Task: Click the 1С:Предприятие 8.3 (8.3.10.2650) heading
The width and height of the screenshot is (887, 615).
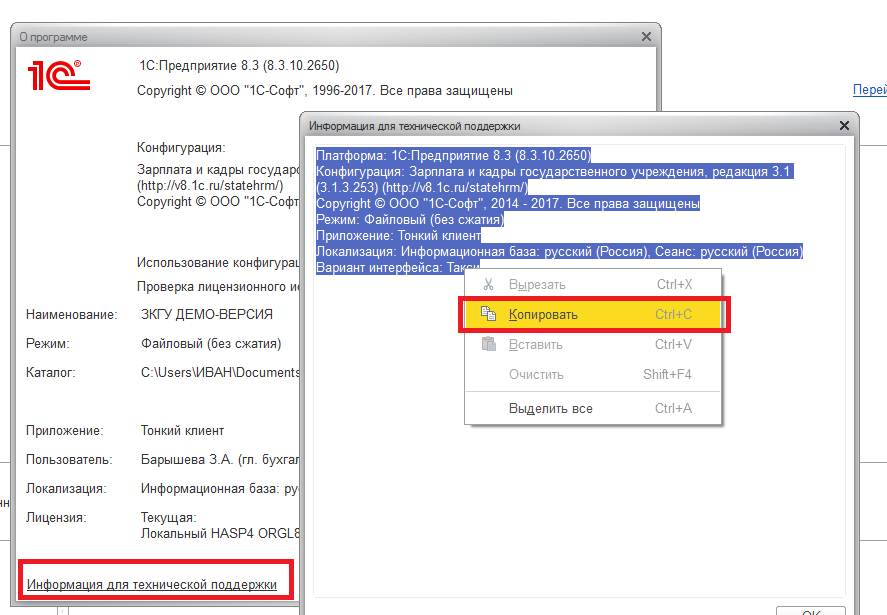Action: click(239, 66)
